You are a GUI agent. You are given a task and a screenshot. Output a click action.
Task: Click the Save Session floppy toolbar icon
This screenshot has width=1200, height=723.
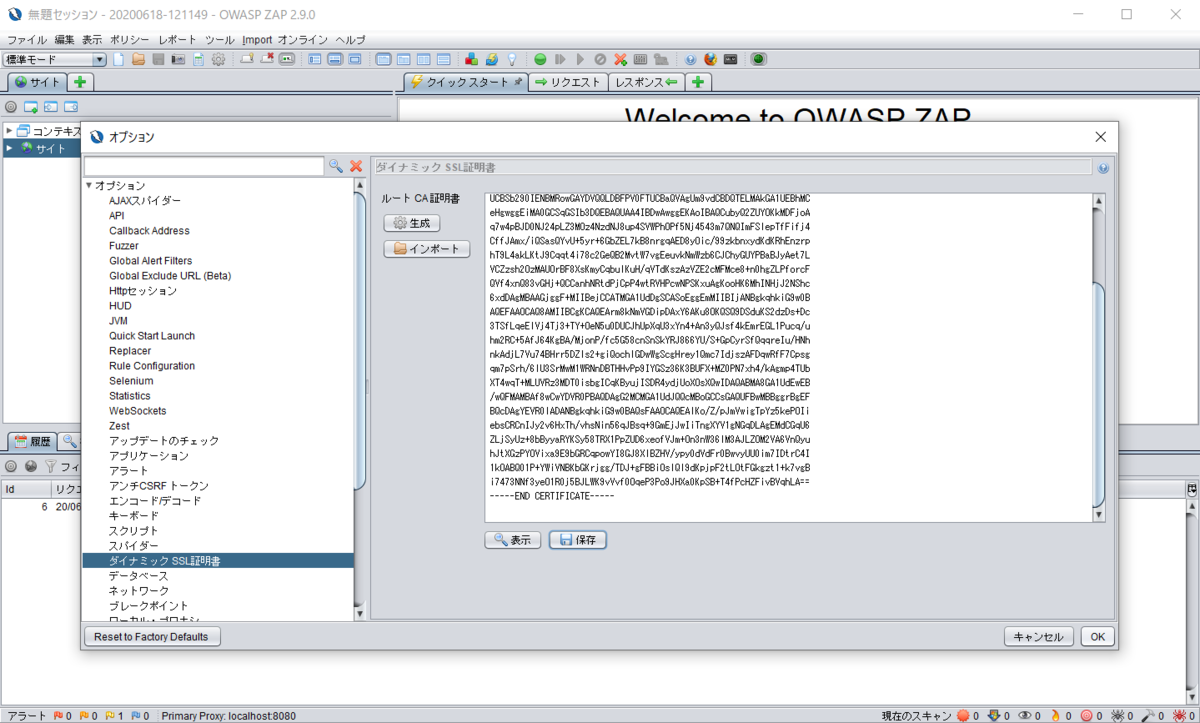[x=158, y=60]
